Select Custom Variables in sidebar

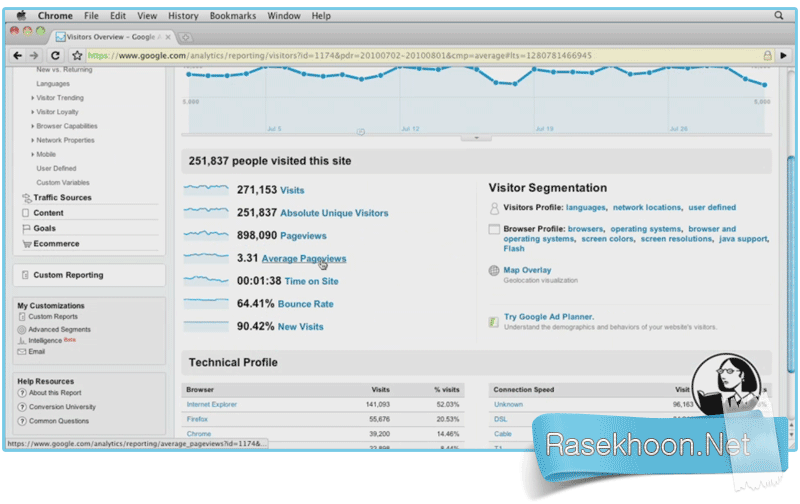(63, 183)
